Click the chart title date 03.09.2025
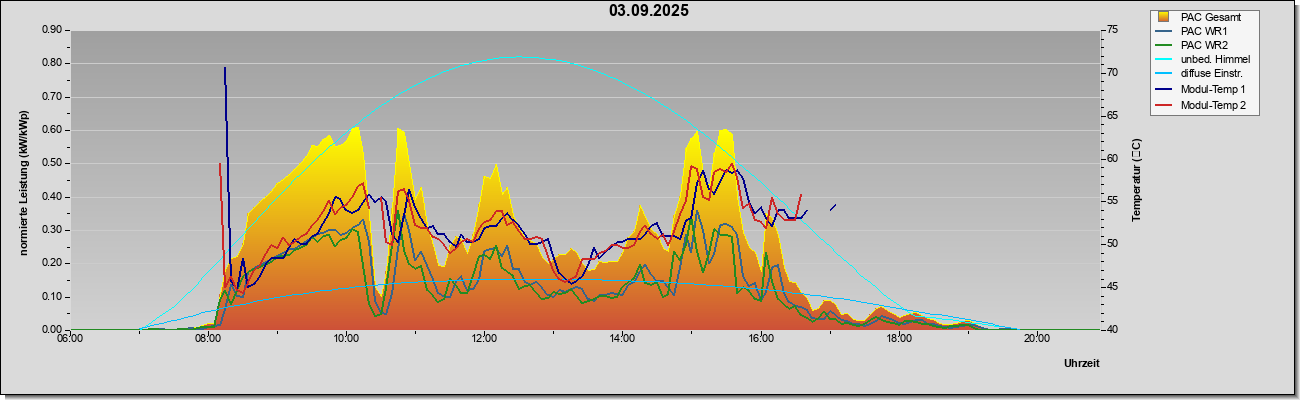The height and width of the screenshot is (400, 1300). (648, 11)
